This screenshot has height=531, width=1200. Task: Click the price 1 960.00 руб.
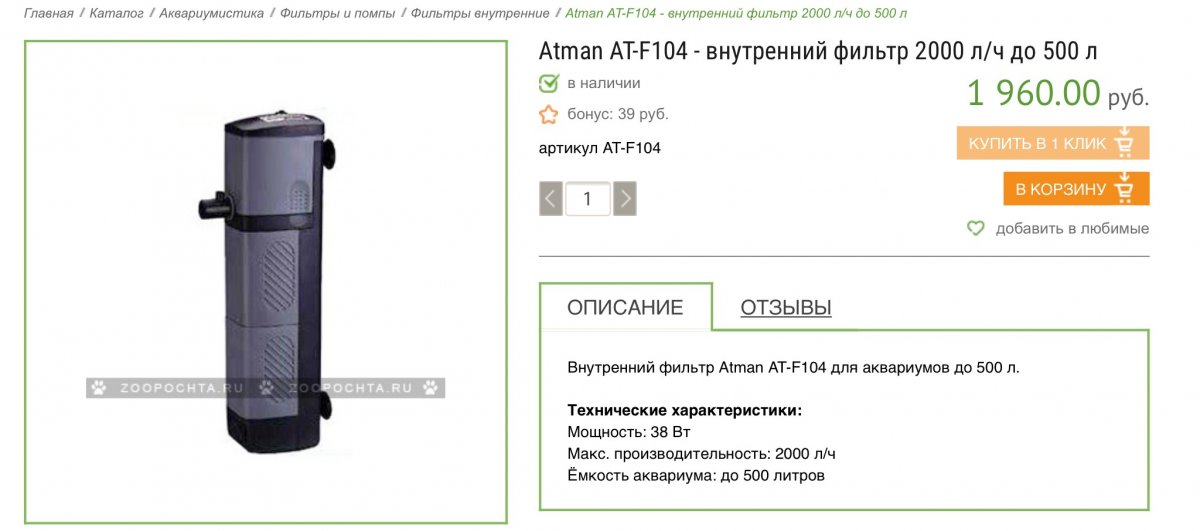[x=1058, y=93]
